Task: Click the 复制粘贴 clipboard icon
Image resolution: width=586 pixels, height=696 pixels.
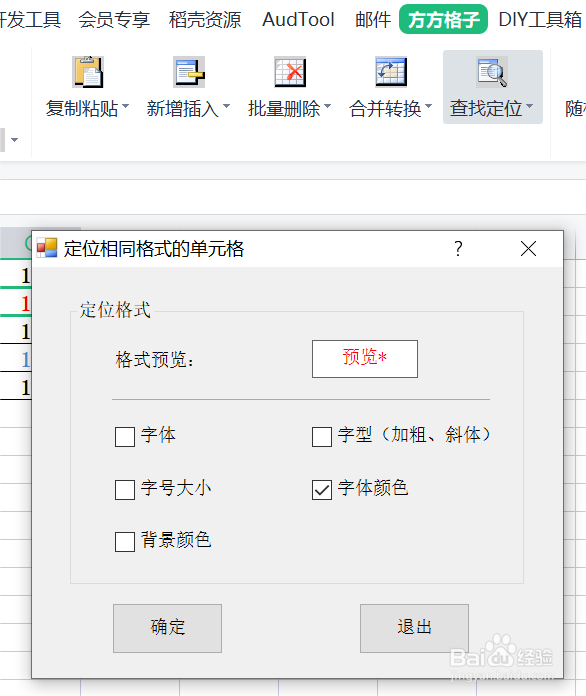Action: pos(88,72)
